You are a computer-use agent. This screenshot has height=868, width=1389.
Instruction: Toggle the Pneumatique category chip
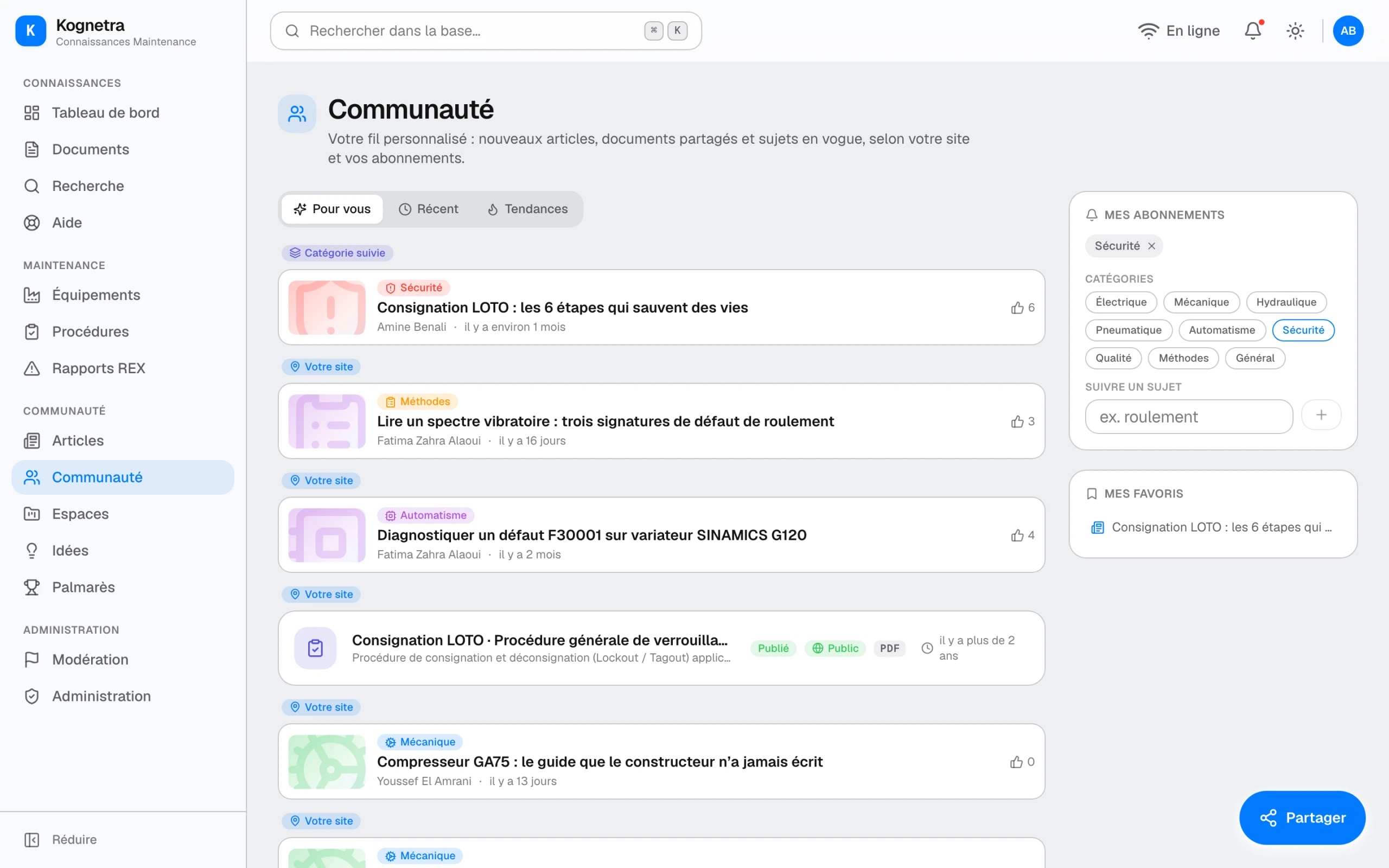pyautogui.click(x=1129, y=331)
